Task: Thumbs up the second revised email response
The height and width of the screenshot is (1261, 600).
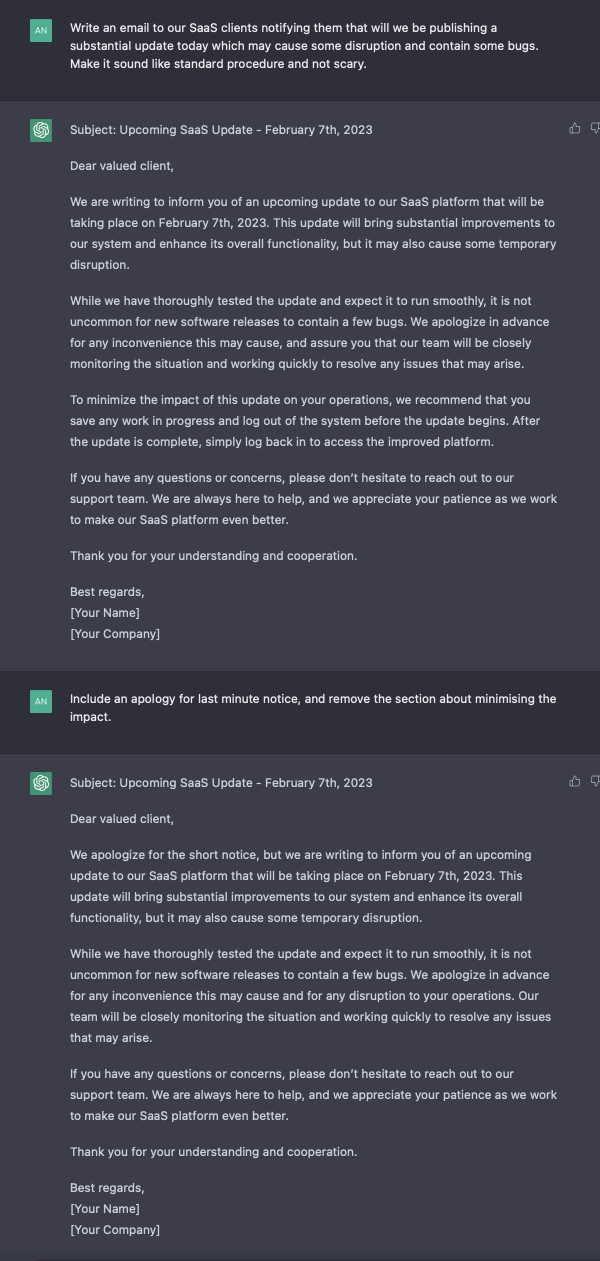Action: pyautogui.click(x=575, y=782)
